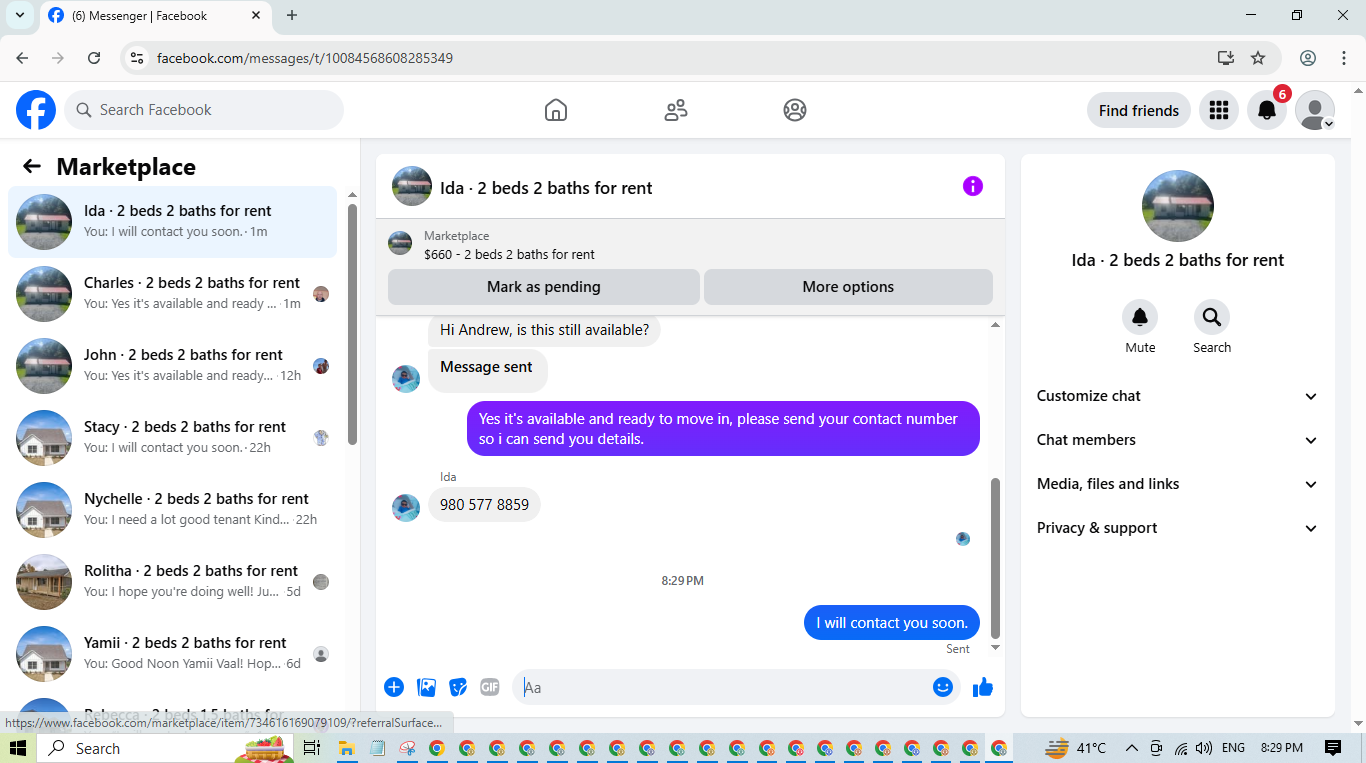Go back in browser history
Screen dimensions: 1366x763
click(23, 58)
